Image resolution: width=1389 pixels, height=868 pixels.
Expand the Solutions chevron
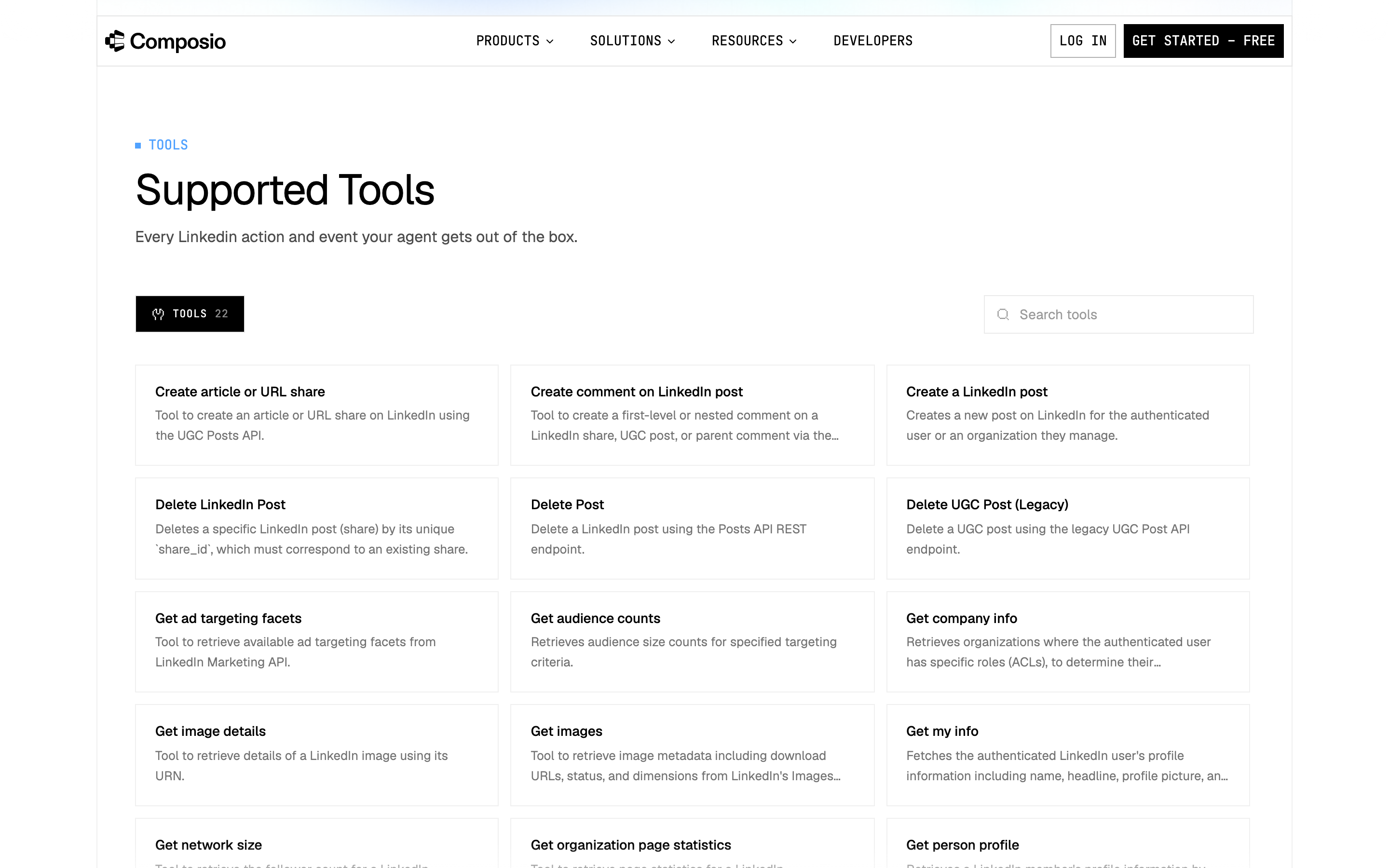[671, 41]
